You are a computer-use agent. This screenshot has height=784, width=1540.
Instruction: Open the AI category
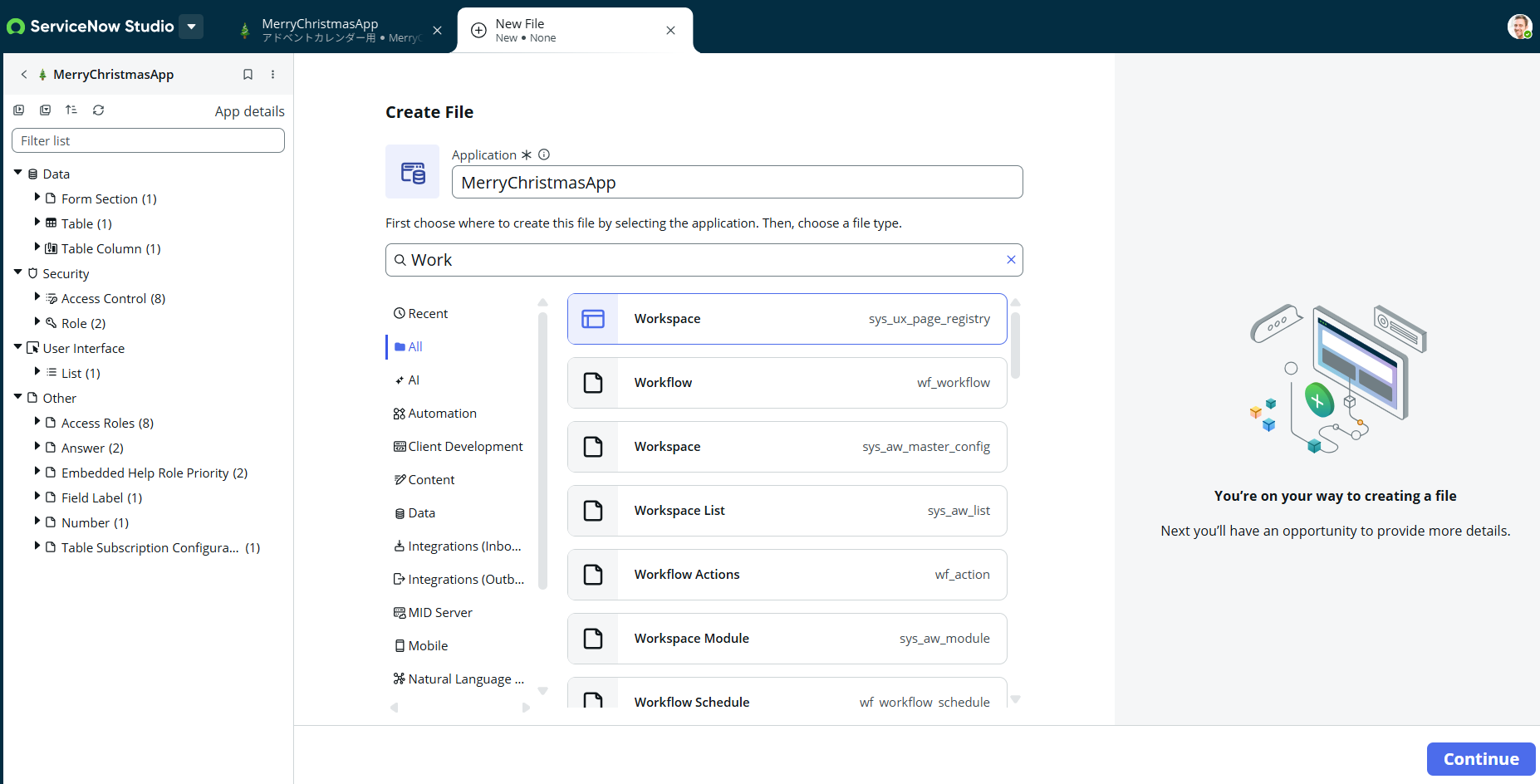pyautogui.click(x=407, y=380)
